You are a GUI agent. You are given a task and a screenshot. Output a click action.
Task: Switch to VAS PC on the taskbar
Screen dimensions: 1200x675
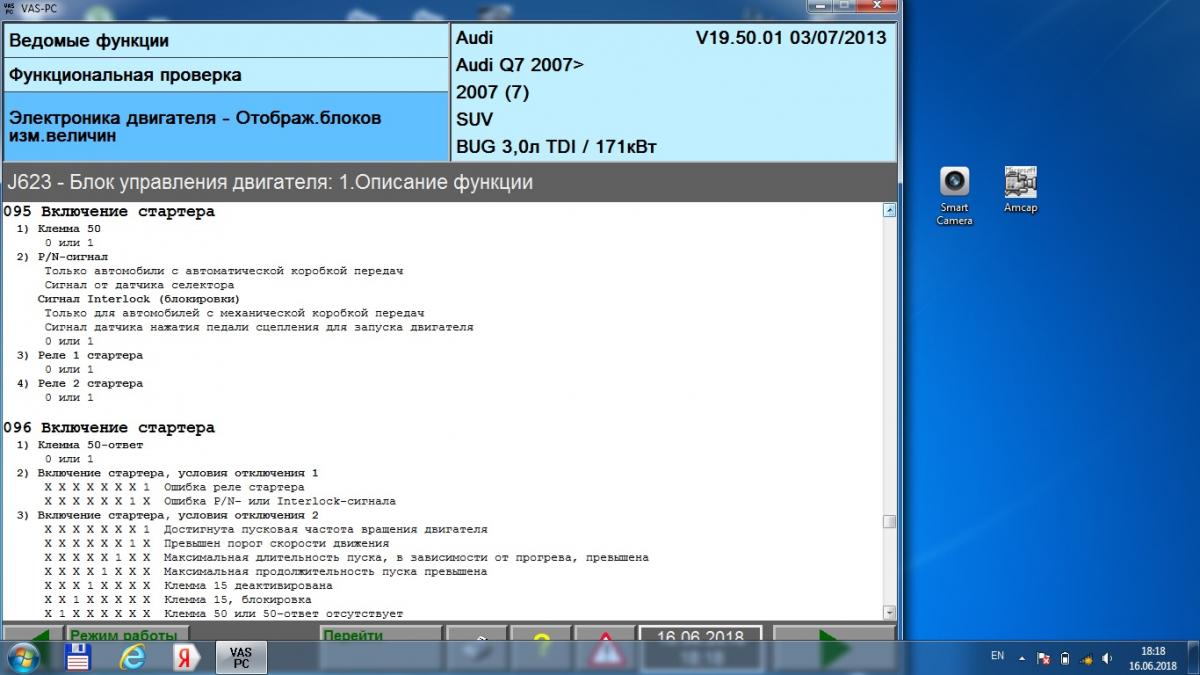point(241,657)
